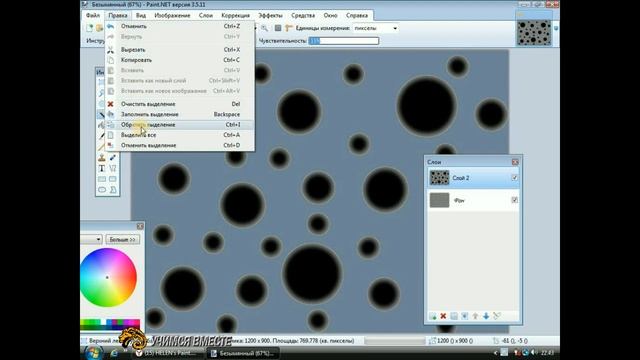Select the Слой 2 layer thumbnail

pos(439,178)
